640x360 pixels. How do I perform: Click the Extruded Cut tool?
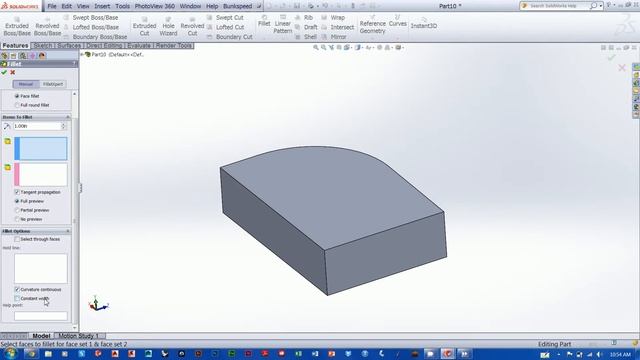point(144,26)
